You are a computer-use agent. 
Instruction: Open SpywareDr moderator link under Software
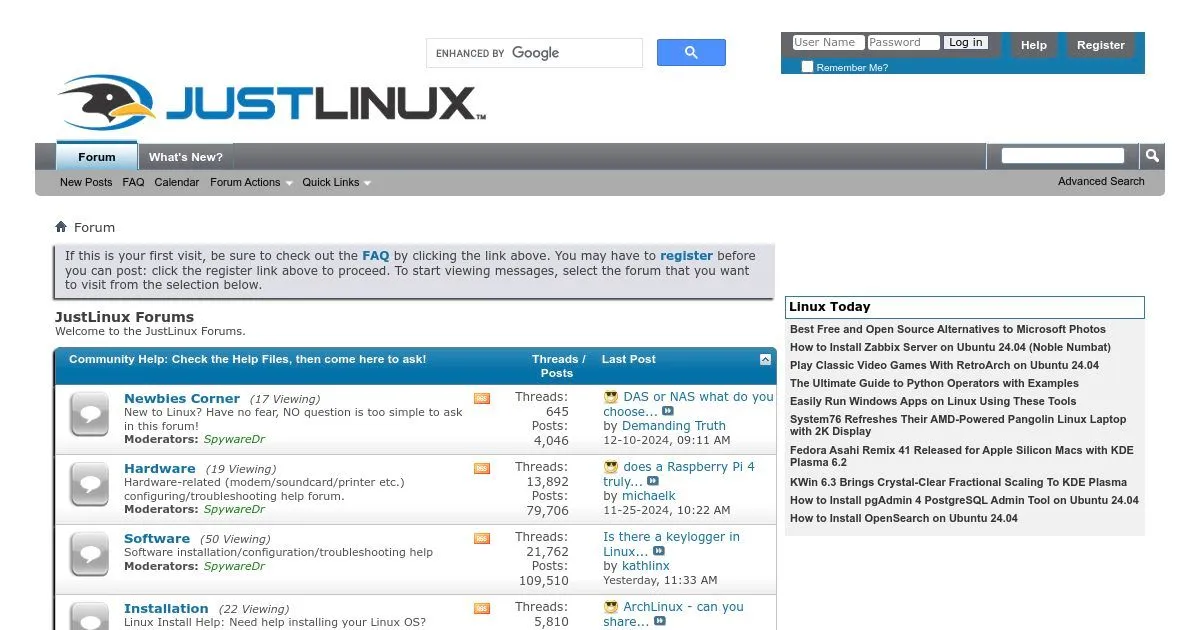(x=234, y=566)
